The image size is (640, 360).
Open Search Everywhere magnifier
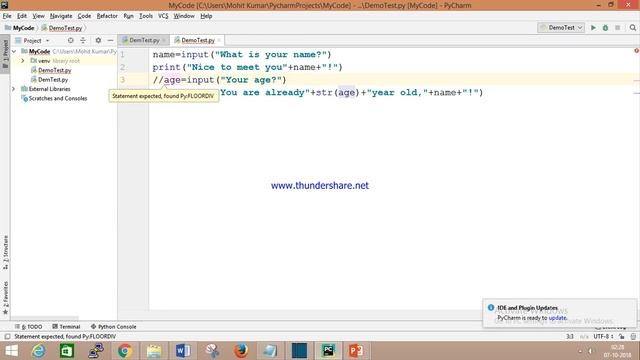click(633, 28)
